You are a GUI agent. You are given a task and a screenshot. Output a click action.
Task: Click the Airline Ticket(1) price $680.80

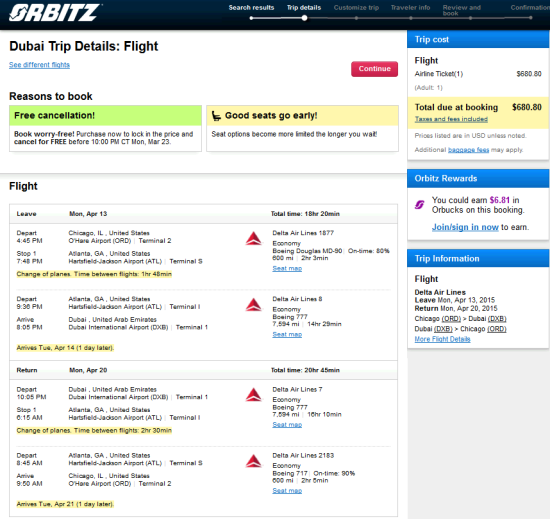[x=529, y=74]
